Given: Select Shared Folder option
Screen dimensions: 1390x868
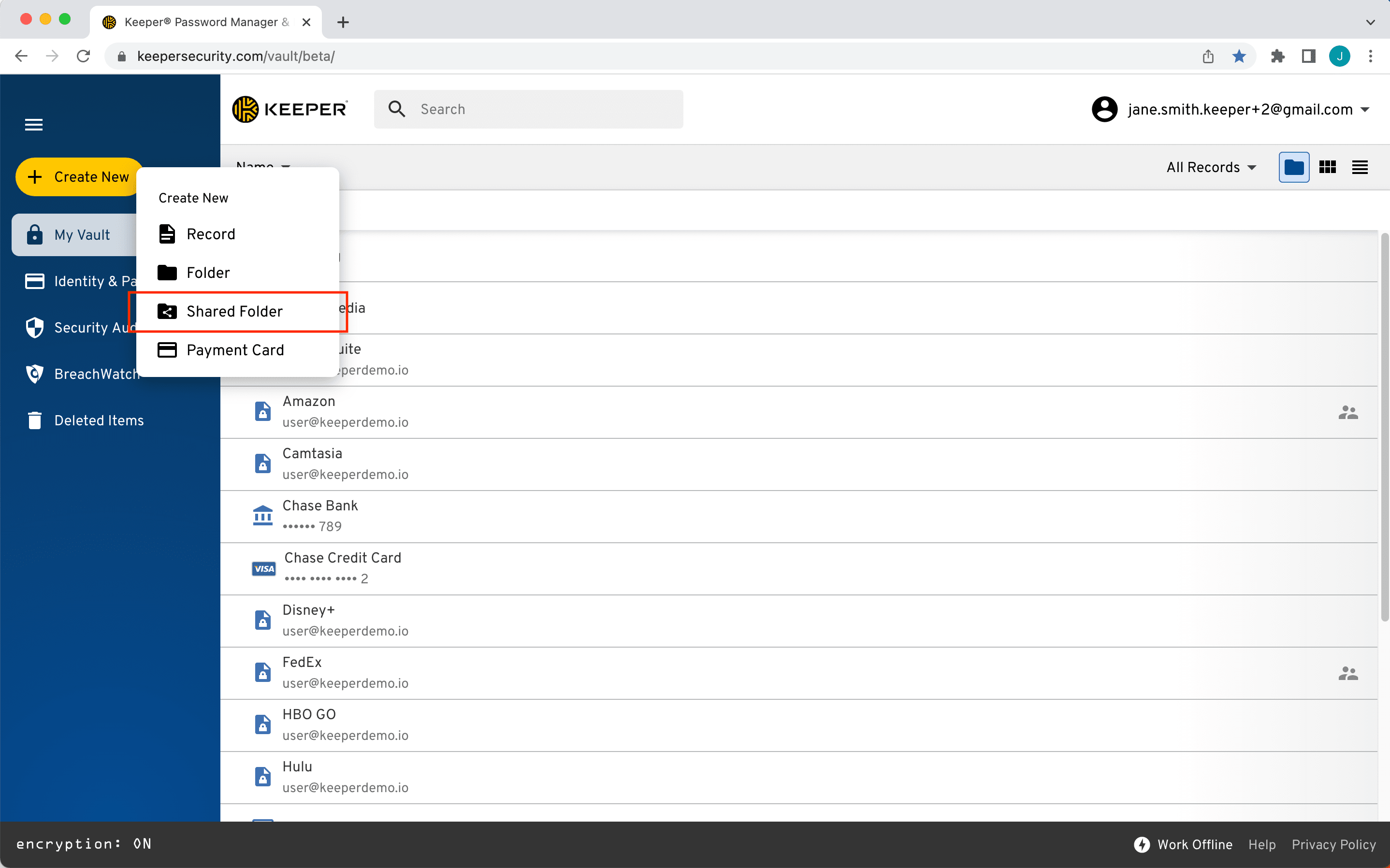Looking at the screenshot, I should [237, 311].
